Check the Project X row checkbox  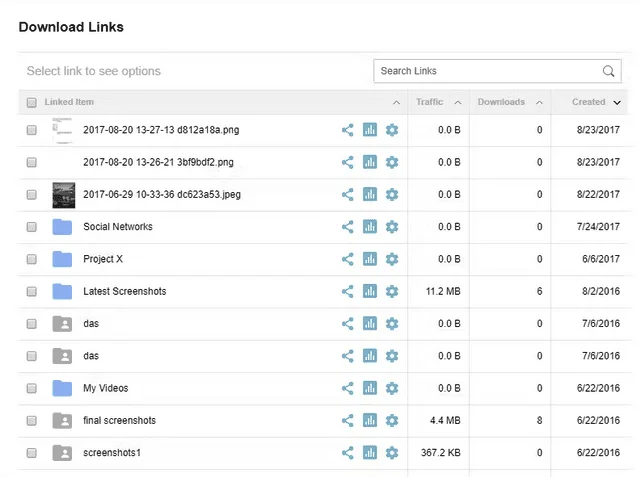(x=31, y=259)
